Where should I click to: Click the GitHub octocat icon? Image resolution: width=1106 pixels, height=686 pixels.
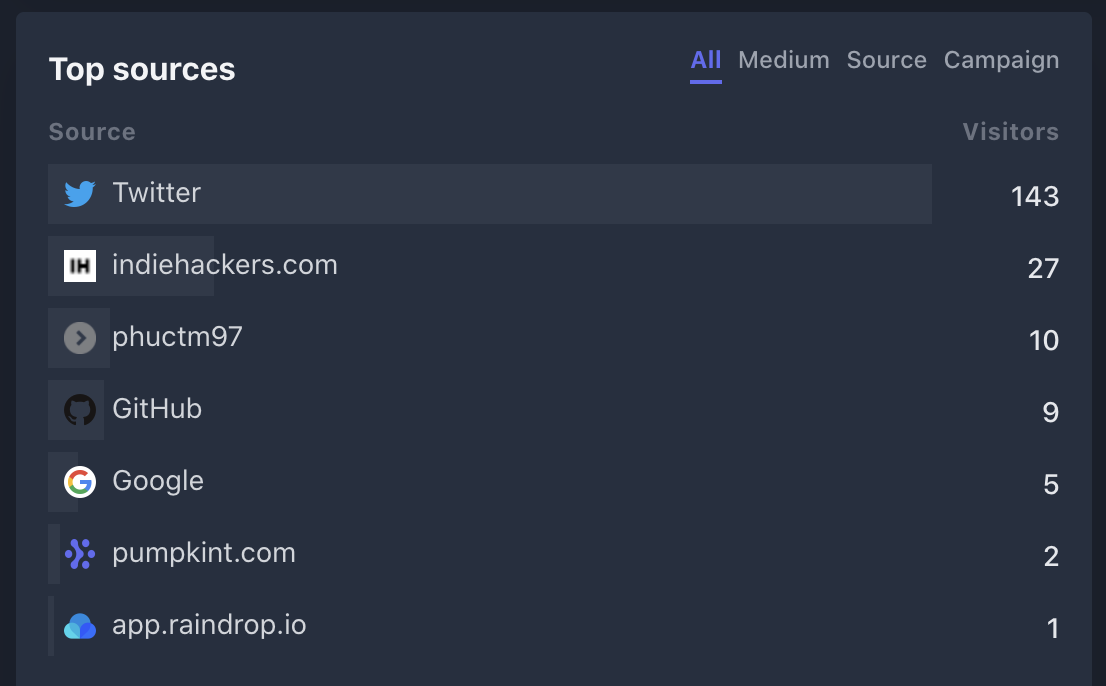point(80,410)
